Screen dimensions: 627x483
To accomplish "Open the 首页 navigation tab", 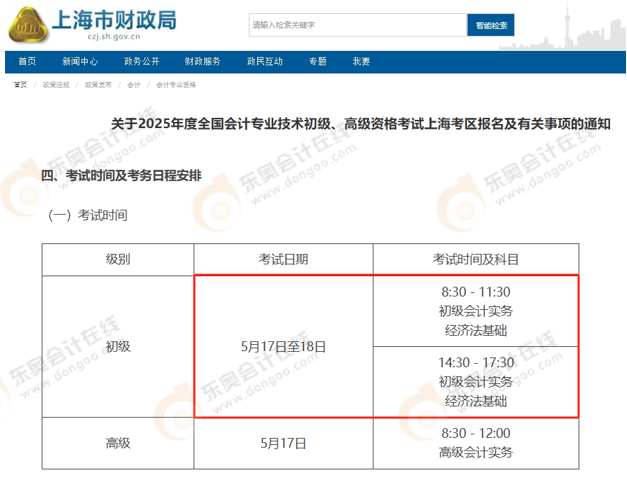I will pos(27,62).
